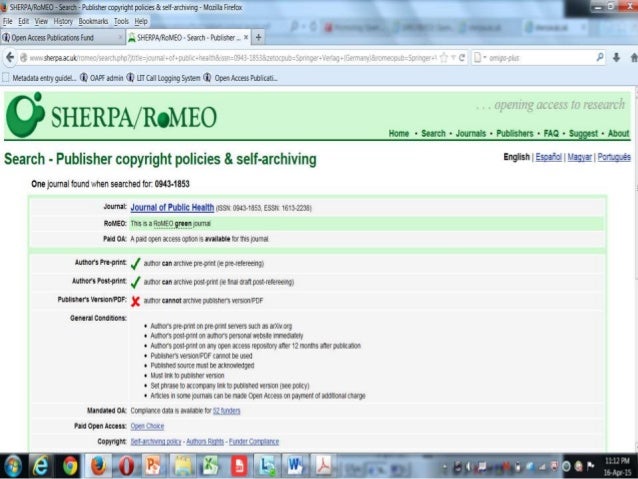
Task: Open the OAPF admin bookmark
Action: pos(102,78)
